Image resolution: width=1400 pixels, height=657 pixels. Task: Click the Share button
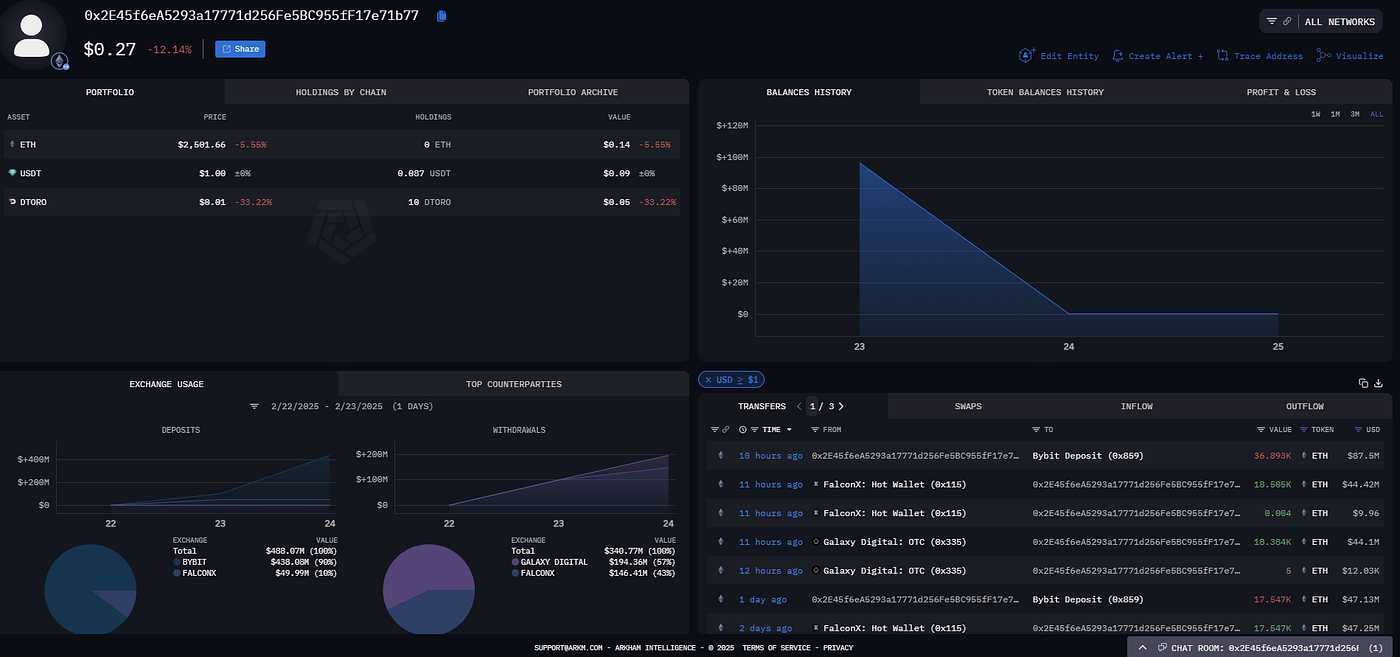[x=240, y=49]
